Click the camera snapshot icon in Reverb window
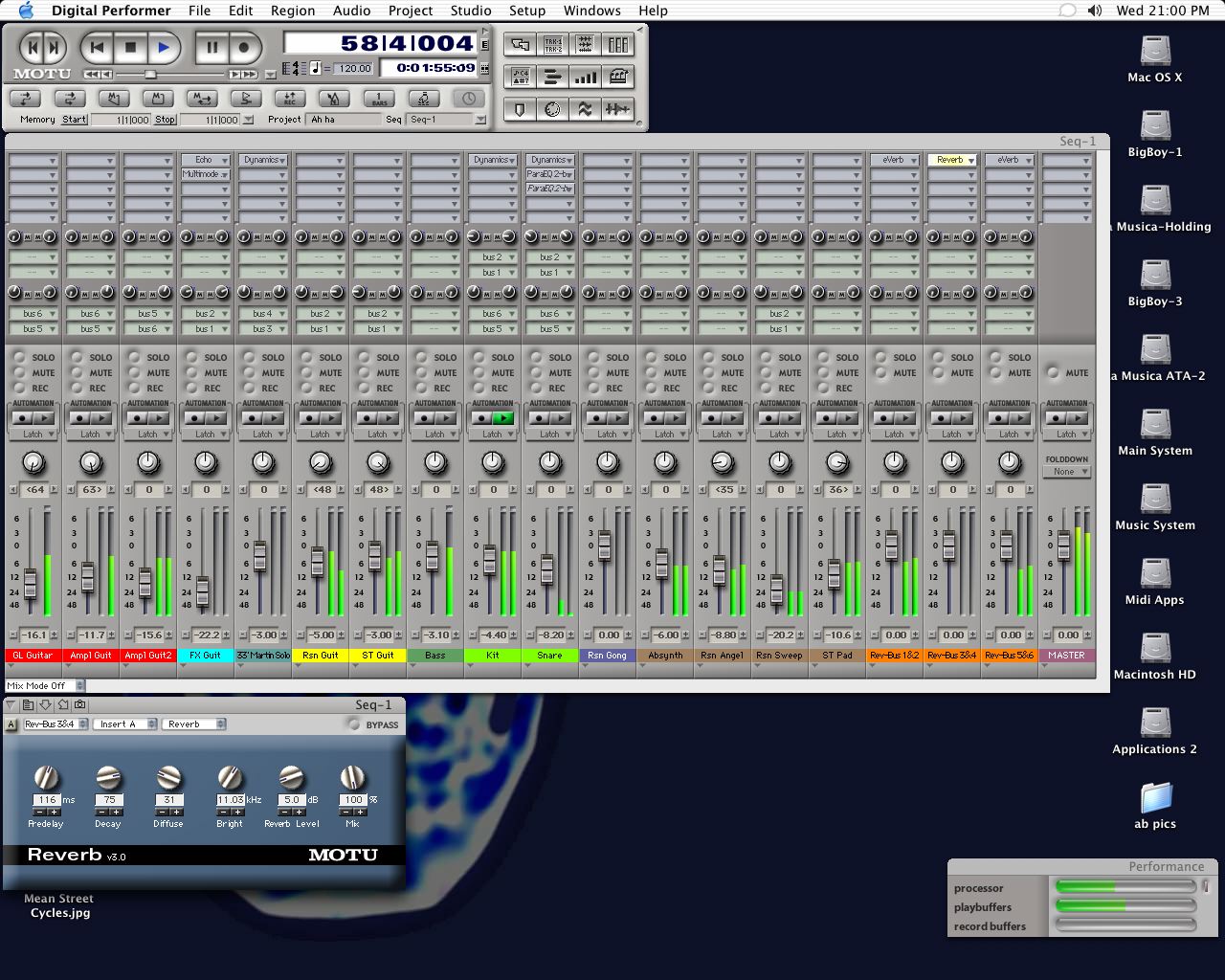This screenshot has height=980, width=1225. (x=80, y=704)
